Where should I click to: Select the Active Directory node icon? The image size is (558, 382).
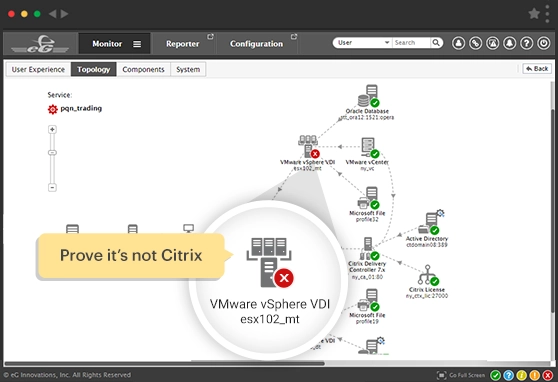pyautogui.click(x=431, y=223)
